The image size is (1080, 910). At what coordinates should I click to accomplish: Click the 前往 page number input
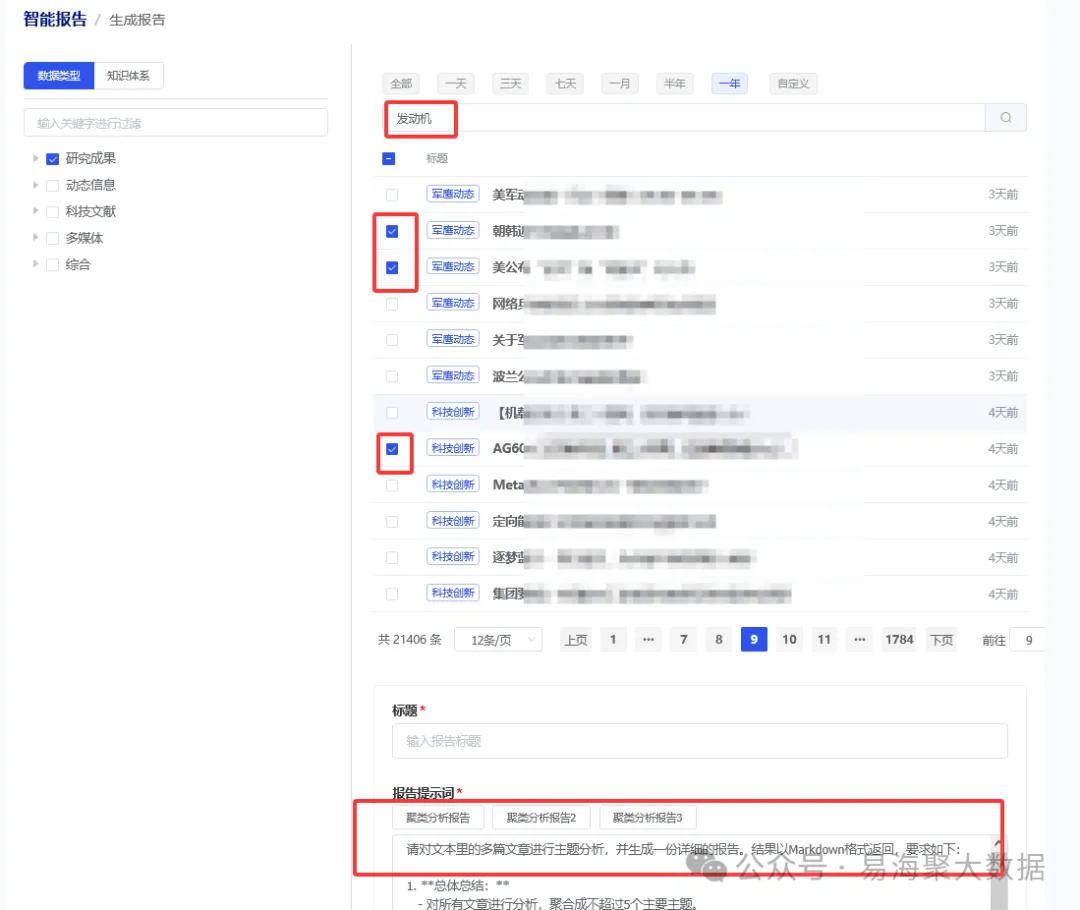click(x=1027, y=640)
